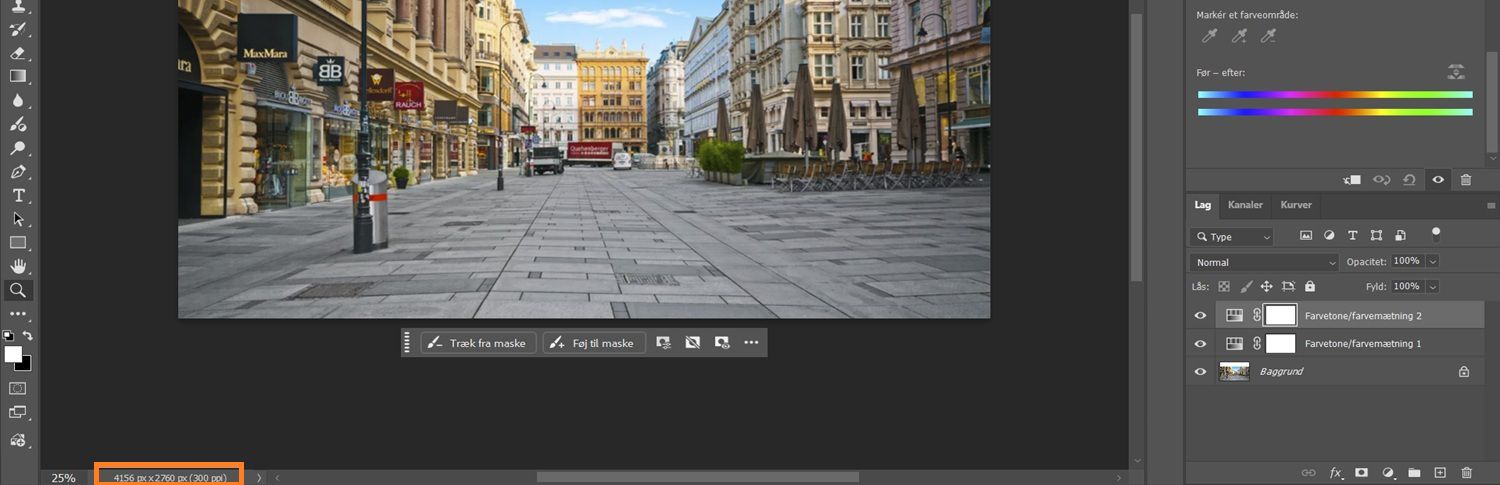Viewport: 1500px width, 485px height.
Task: Open the Fyld slider dropdown arrow
Action: pyautogui.click(x=1432, y=286)
